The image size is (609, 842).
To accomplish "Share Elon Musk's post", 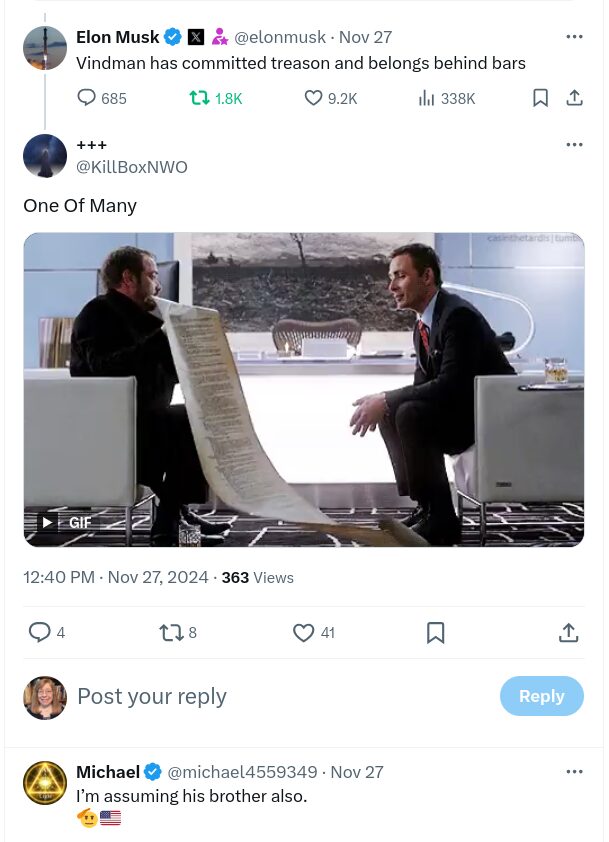I will tap(574, 98).
